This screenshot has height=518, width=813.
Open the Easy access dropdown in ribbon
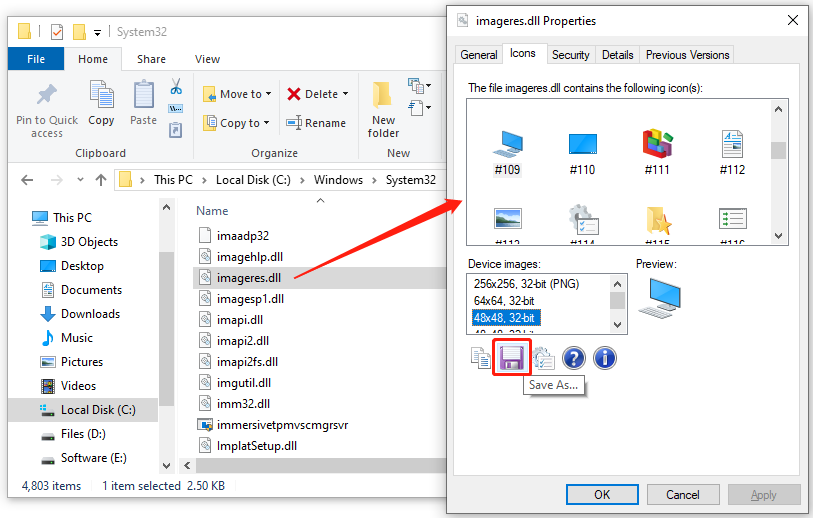pos(419,108)
